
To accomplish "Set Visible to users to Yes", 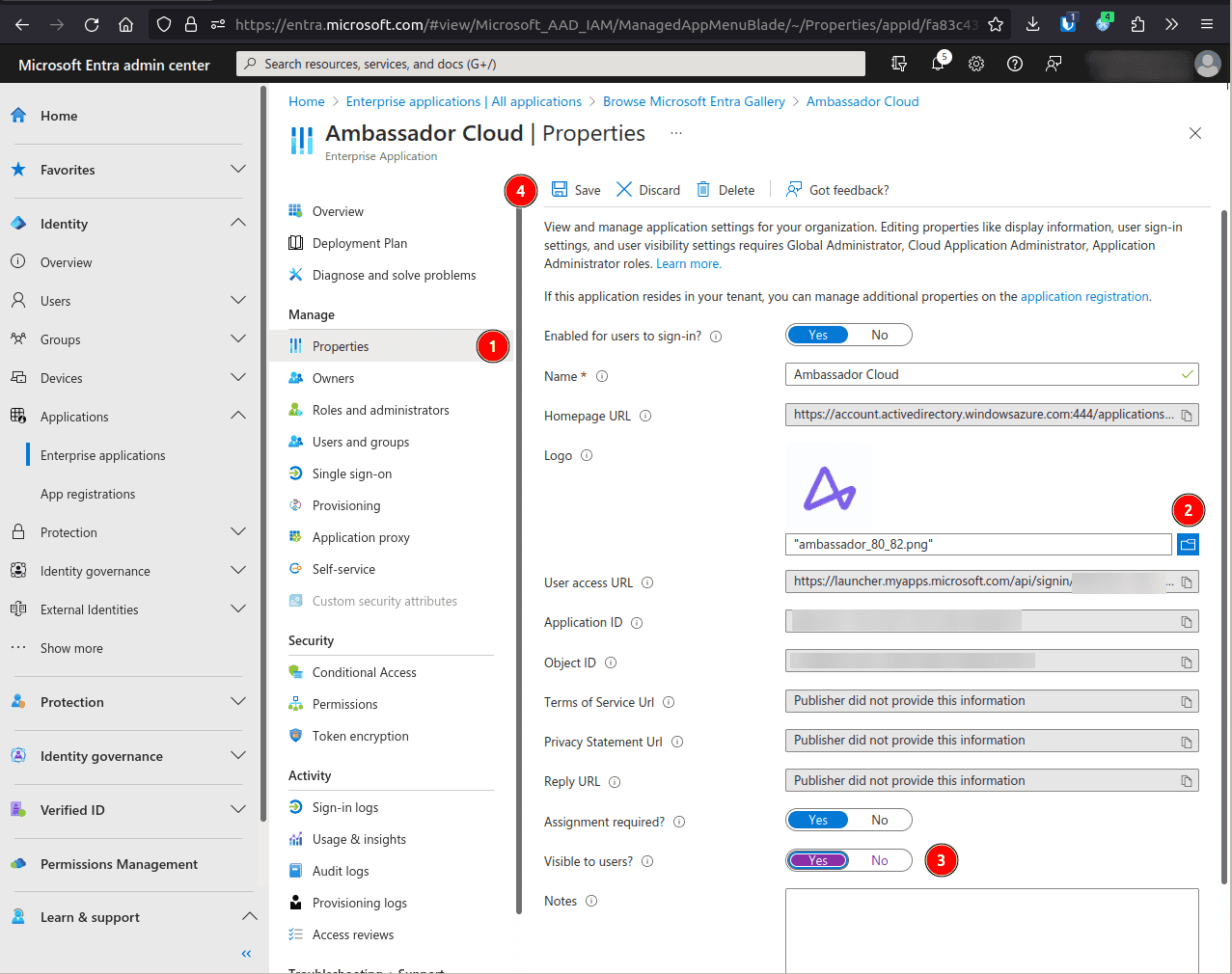I will (x=818, y=860).
